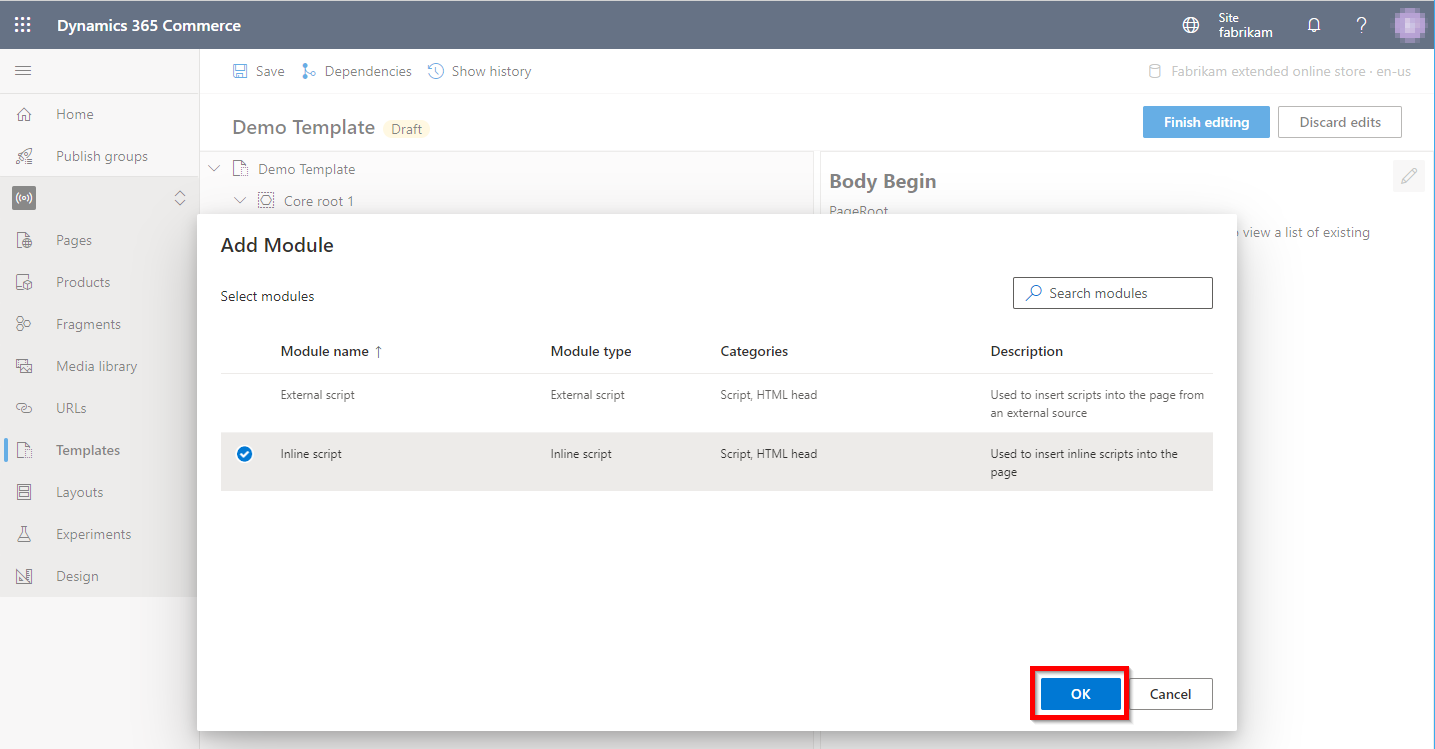Edit Body Begin using the pencil icon

1408,176
